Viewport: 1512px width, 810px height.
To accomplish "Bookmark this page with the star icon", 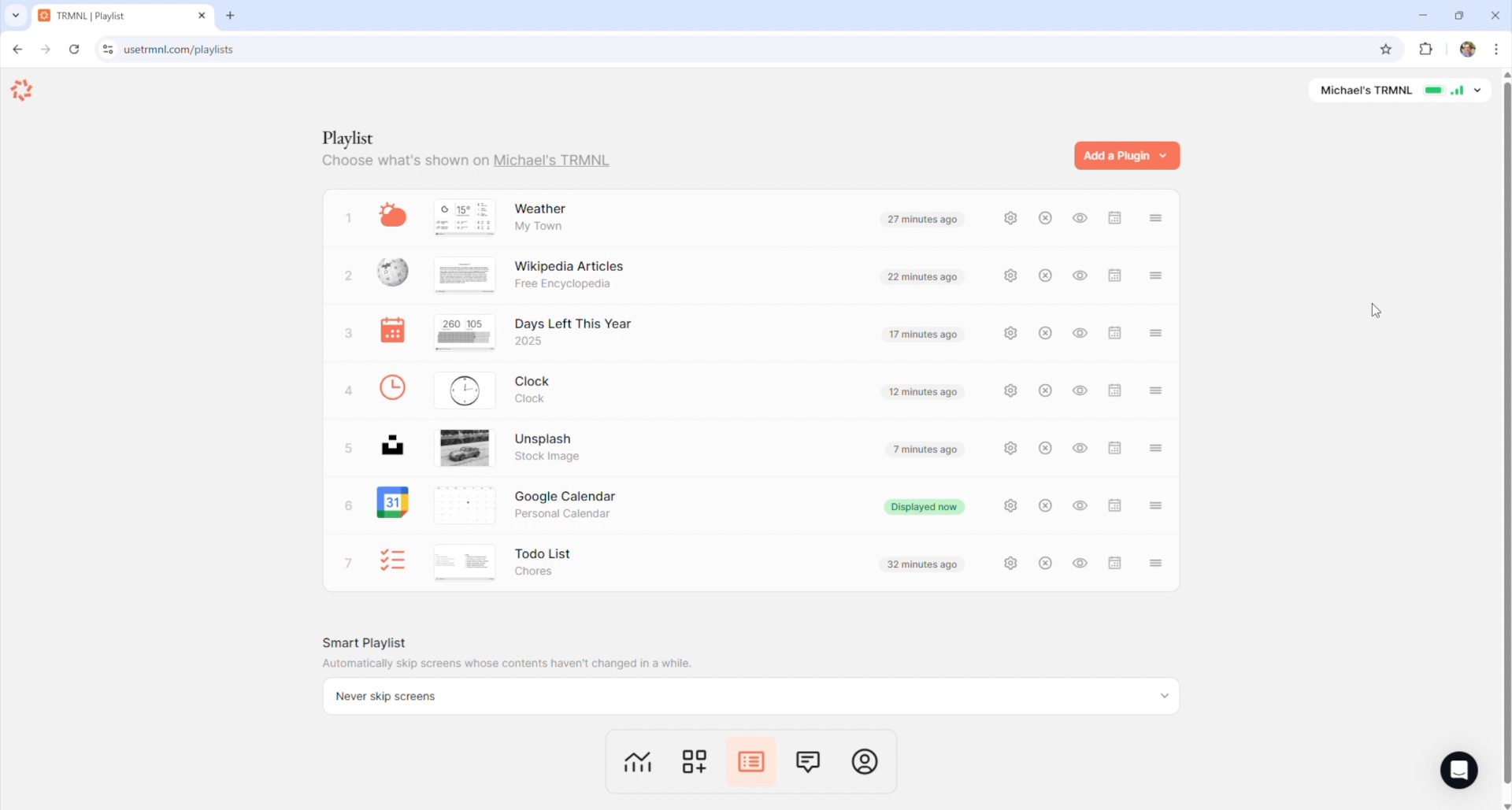I will (x=1385, y=50).
